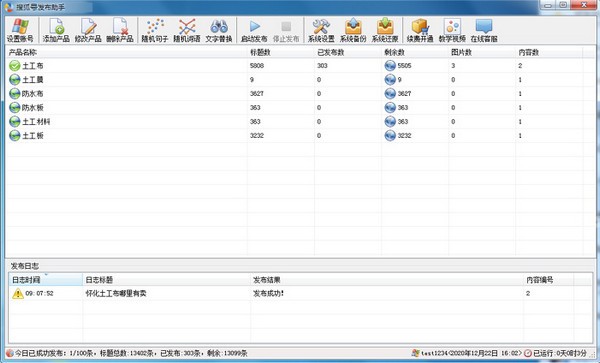Click the user icon beside test1234

point(416,353)
